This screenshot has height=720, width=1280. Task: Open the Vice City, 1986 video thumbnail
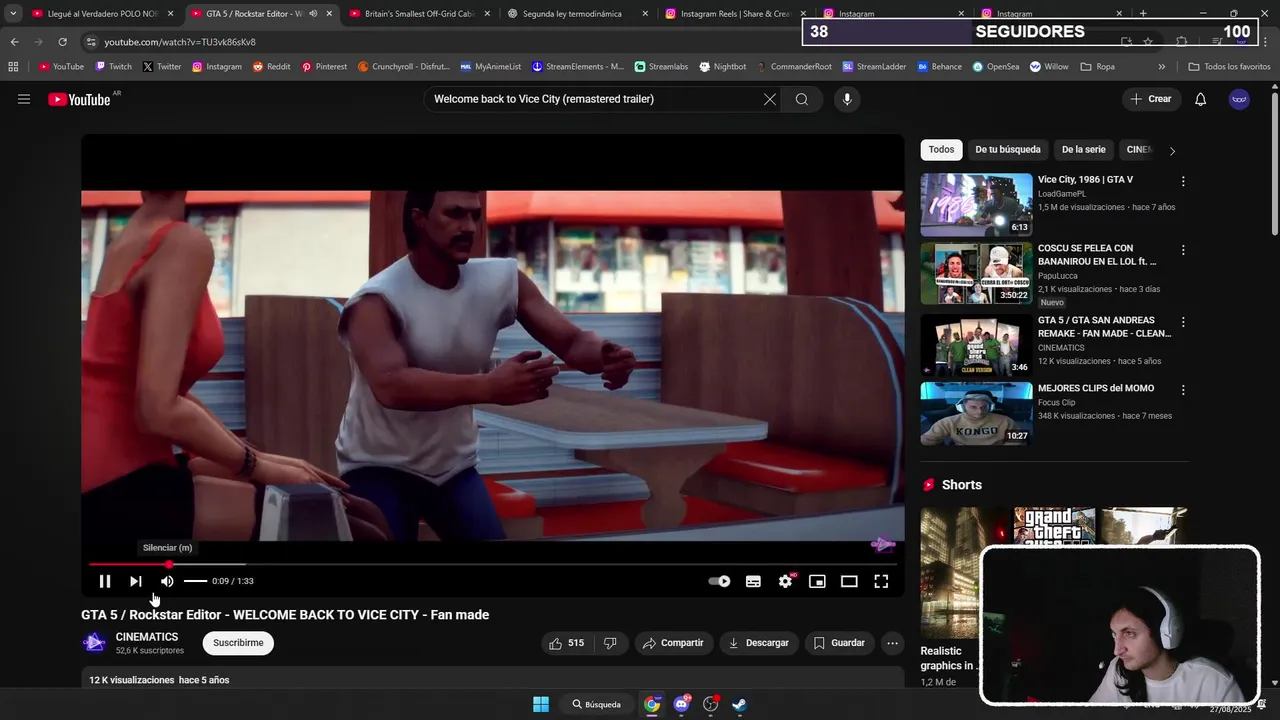976,205
